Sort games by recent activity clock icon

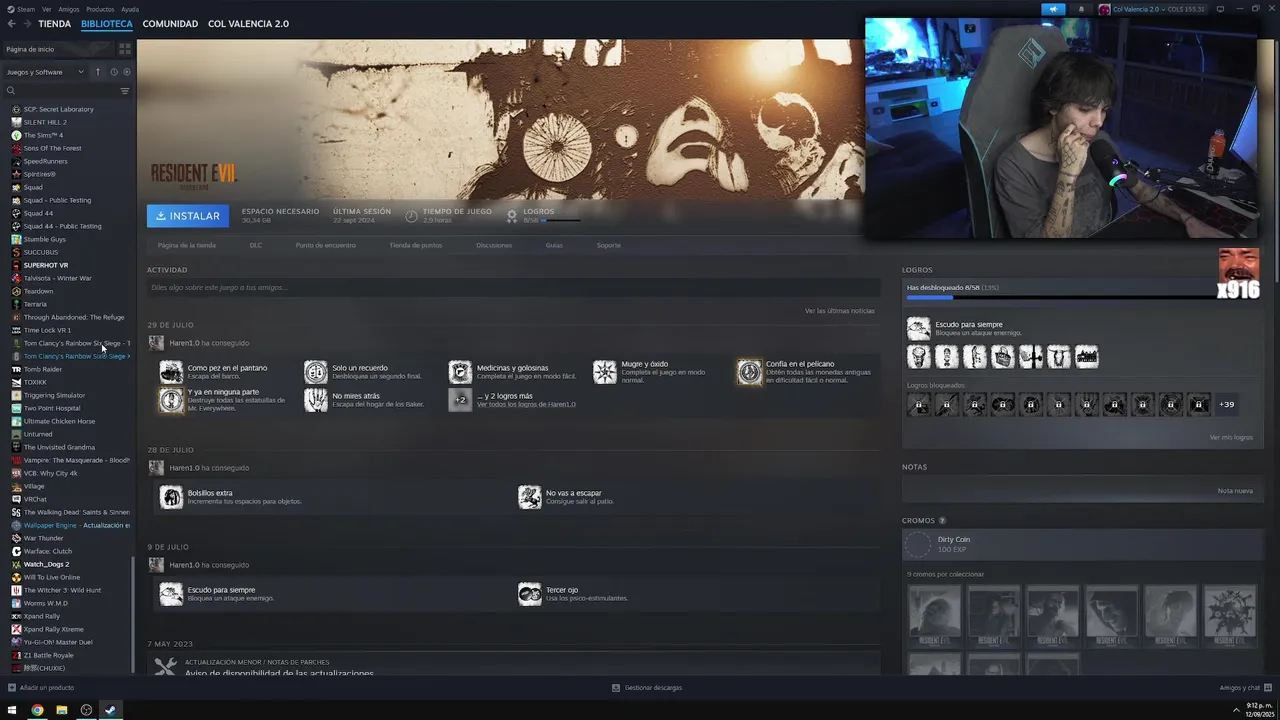[114, 72]
